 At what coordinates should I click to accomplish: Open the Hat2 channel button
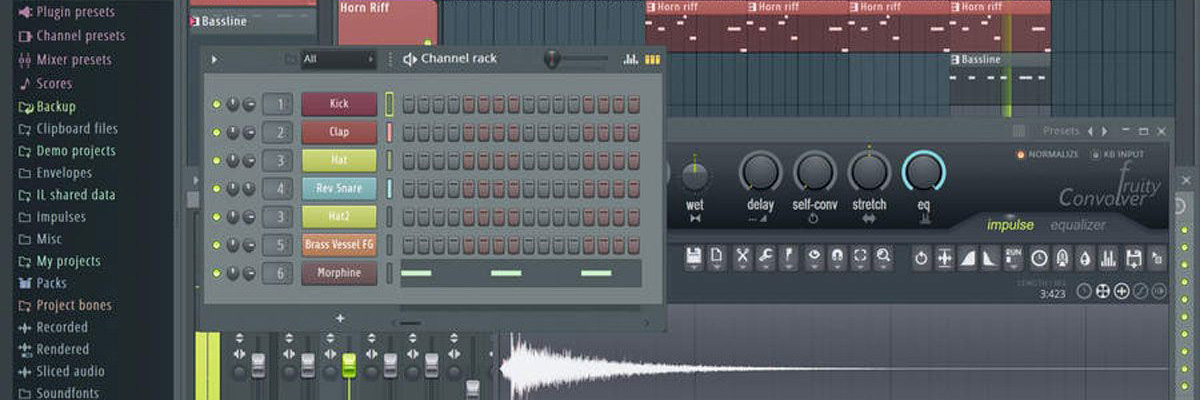[x=339, y=217]
